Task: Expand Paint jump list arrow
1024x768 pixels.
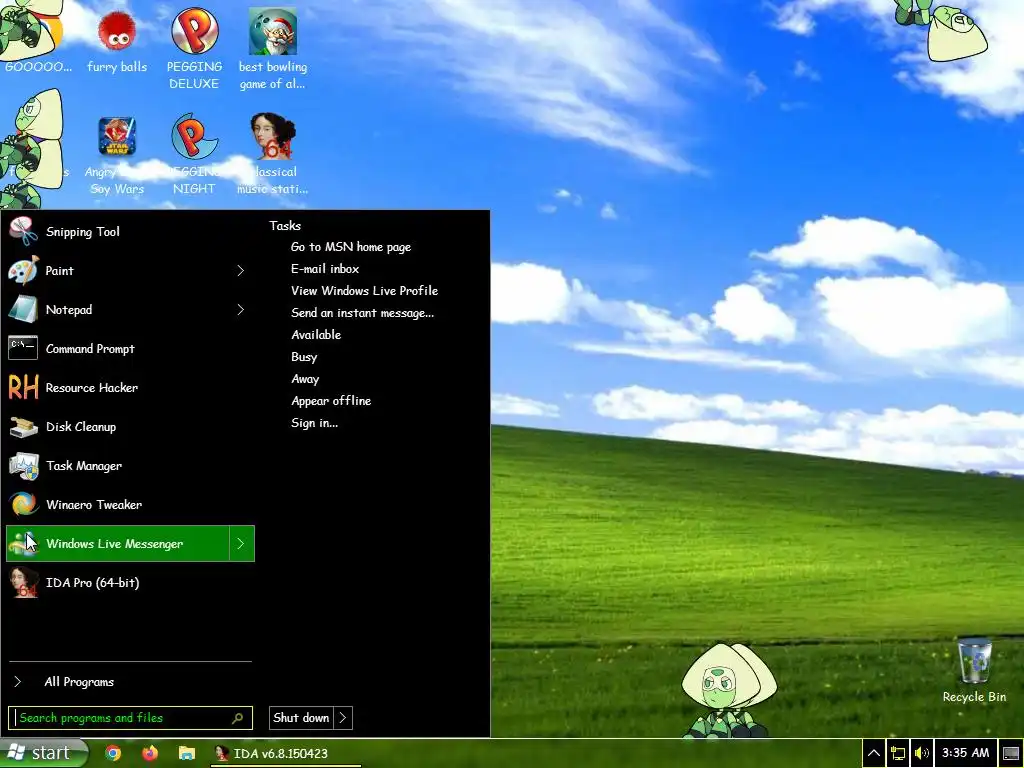Action: [x=240, y=270]
